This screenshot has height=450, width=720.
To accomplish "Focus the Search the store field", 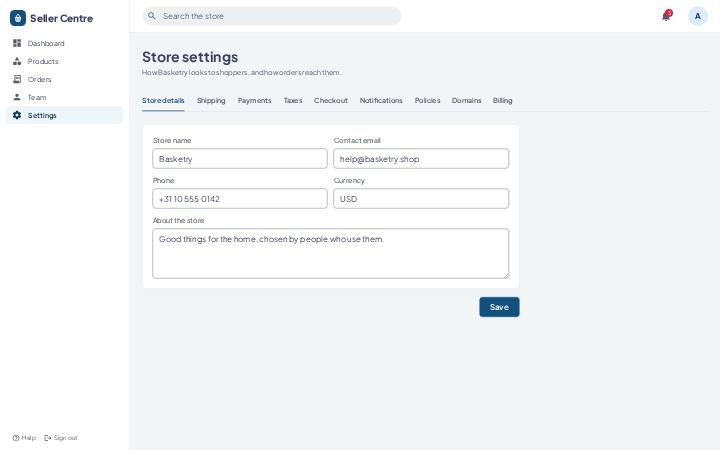I will click(272, 16).
